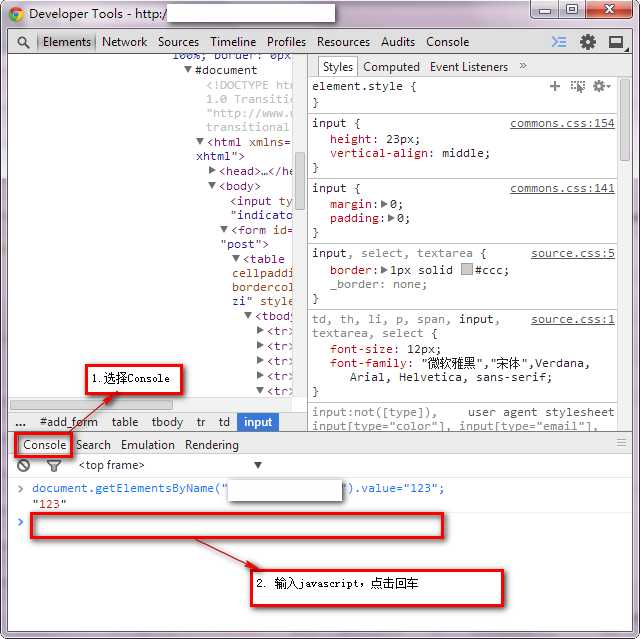Open the Rendering drawer tab
The image size is (640, 639).
(212, 445)
